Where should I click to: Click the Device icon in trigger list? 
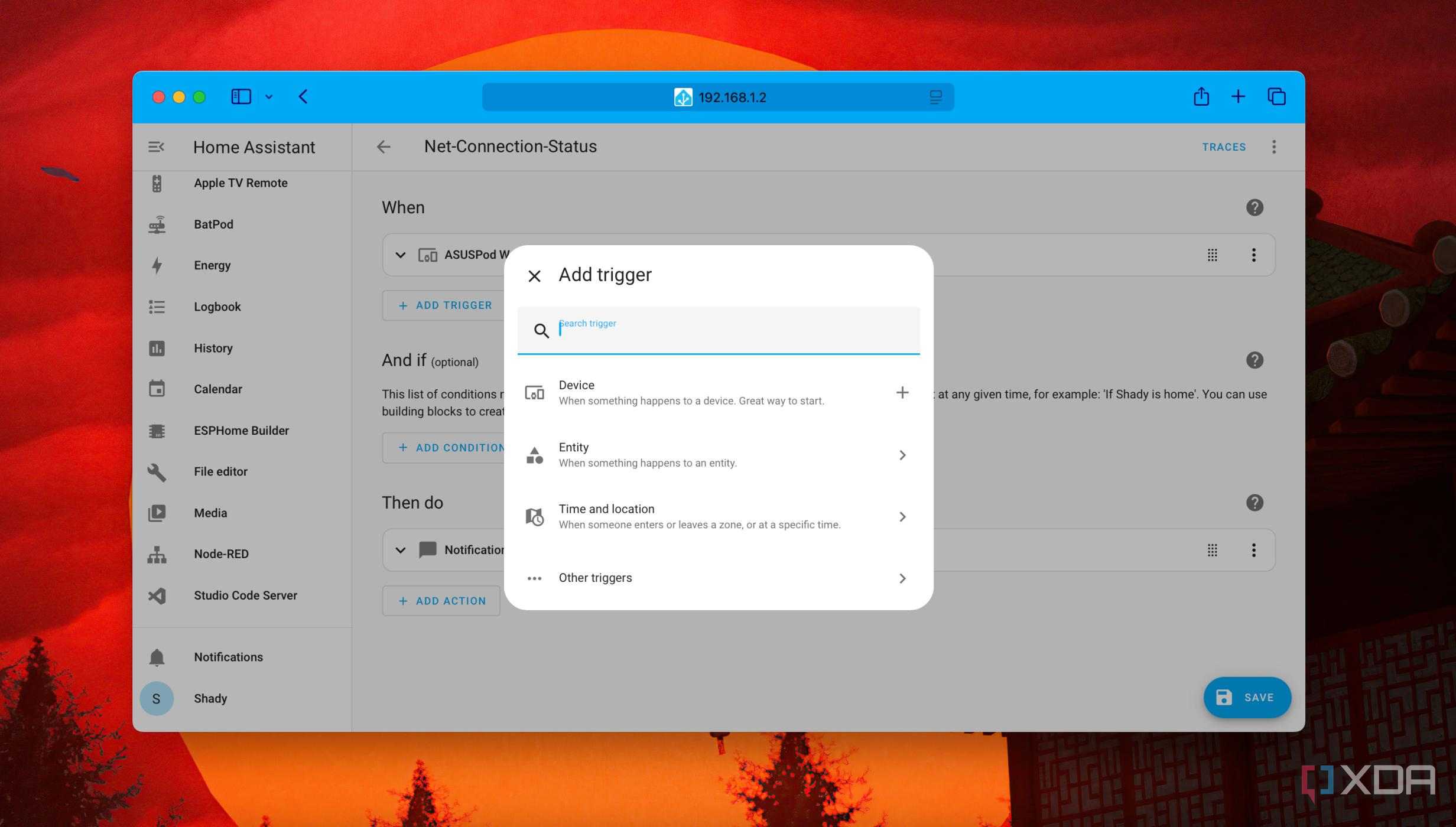tap(534, 393)
